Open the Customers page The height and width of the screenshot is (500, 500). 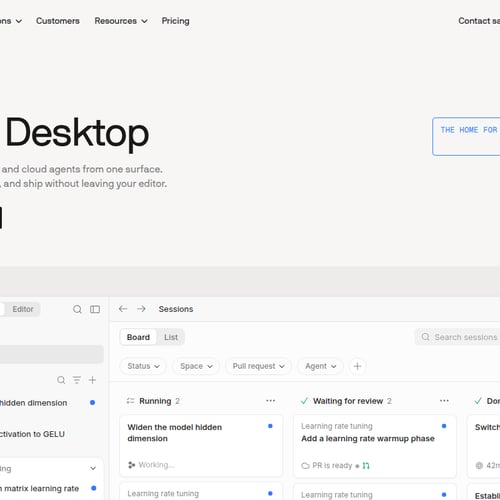(58, 21)
